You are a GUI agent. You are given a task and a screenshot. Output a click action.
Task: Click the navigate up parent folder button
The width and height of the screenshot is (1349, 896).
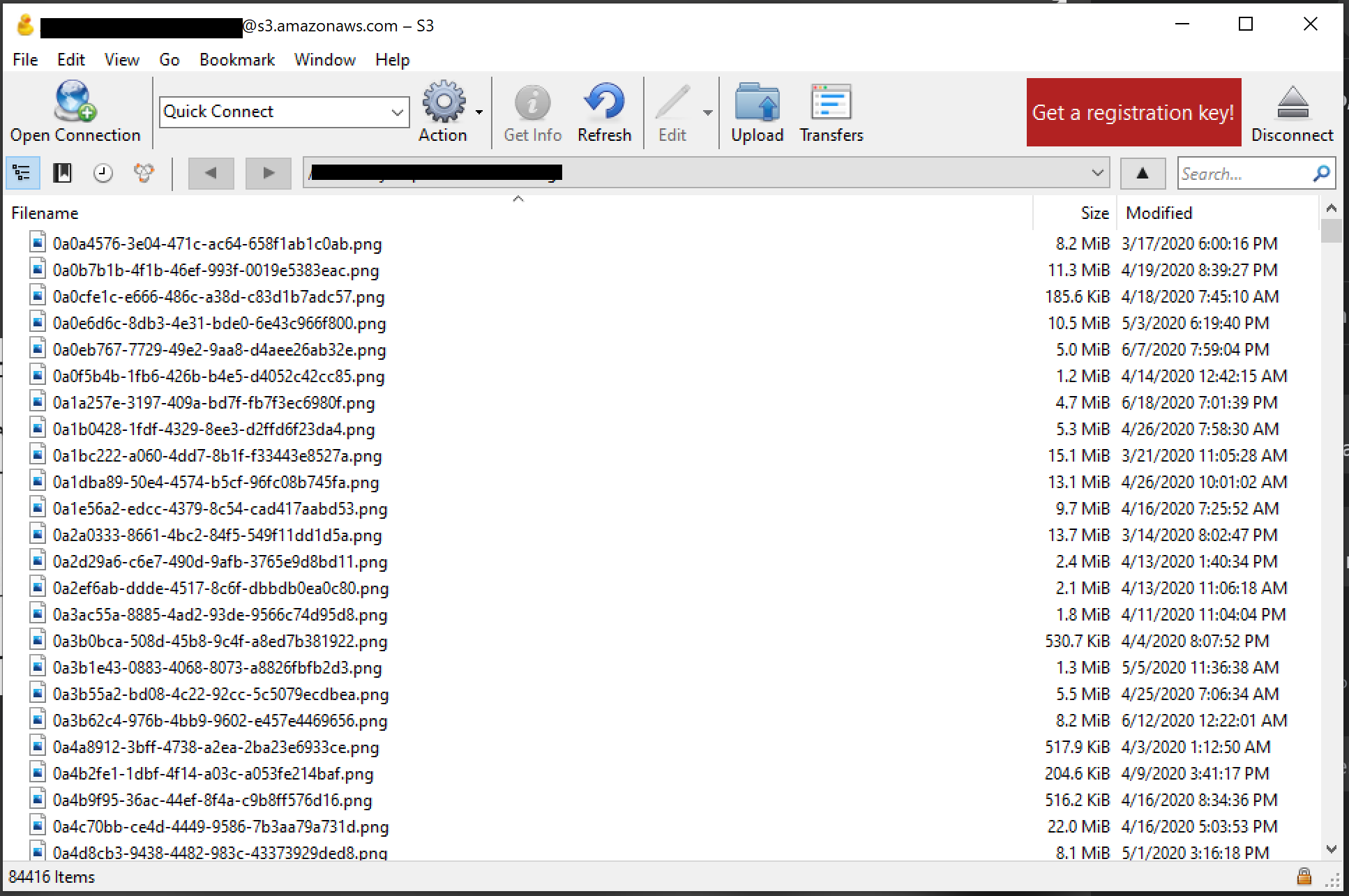point(1142,173)
